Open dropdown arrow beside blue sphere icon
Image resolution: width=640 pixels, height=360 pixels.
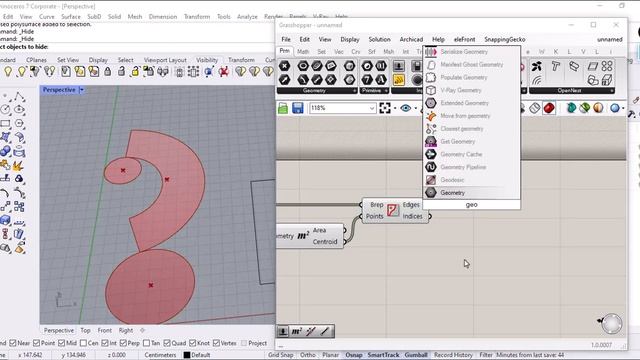point(623,109)
